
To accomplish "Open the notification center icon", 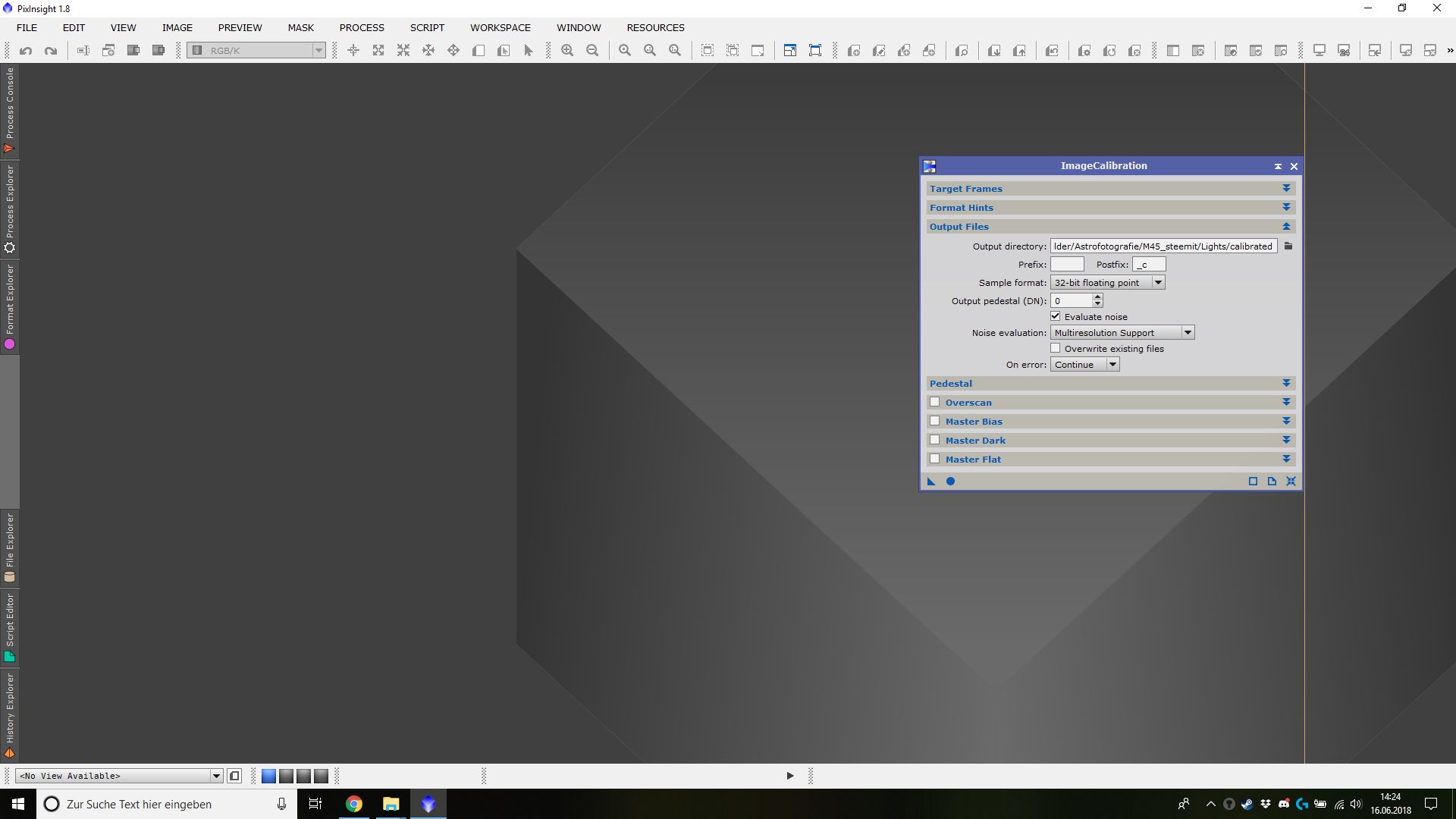I will (x=1432, y=804).
